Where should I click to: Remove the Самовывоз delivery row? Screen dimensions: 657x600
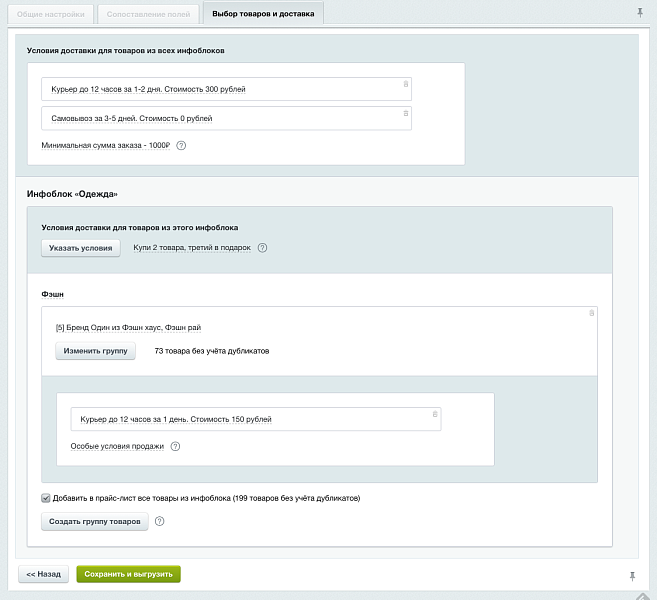(405, 113)
